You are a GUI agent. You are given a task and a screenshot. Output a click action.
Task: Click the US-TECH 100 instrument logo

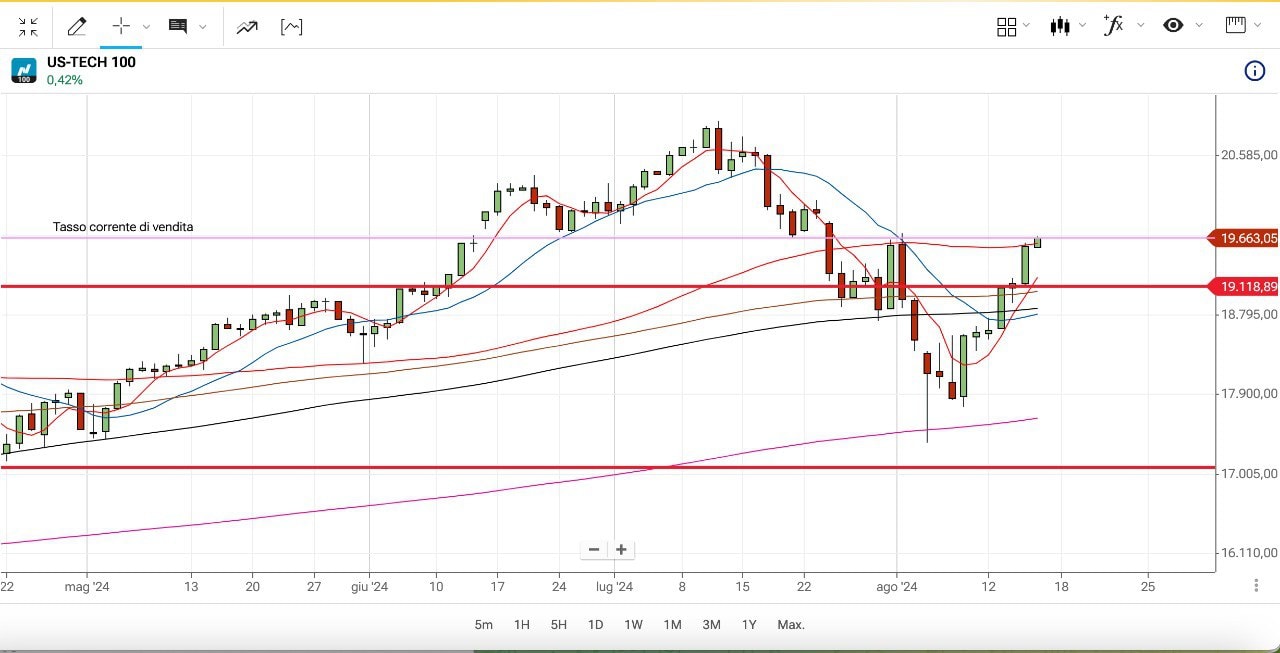(x=24, y=70)
